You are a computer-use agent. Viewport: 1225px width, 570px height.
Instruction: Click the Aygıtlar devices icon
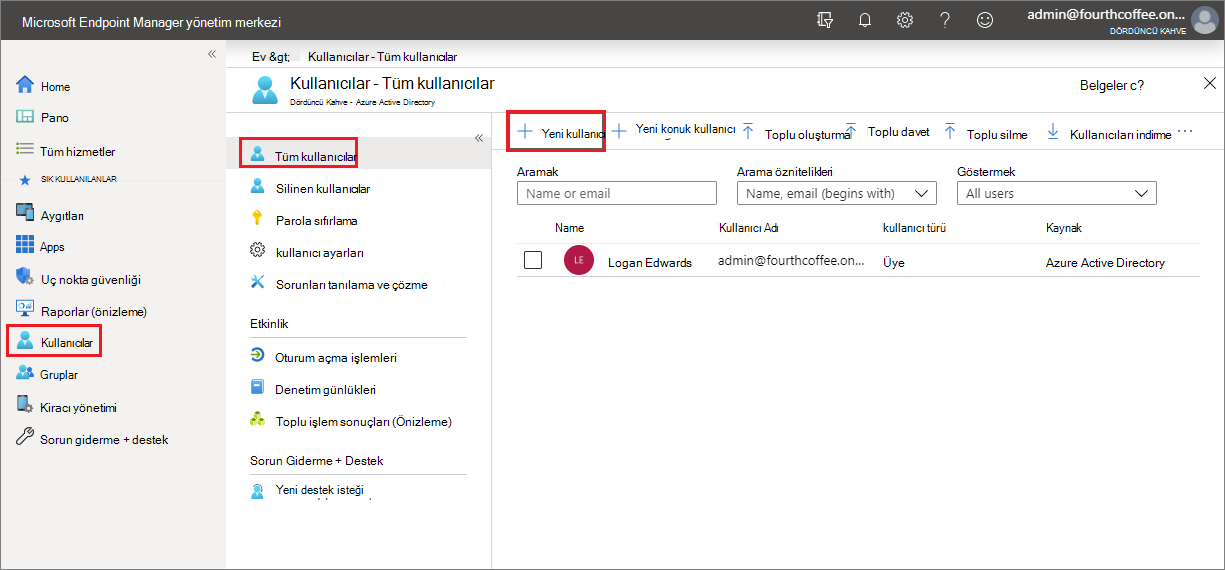[26, 214]
